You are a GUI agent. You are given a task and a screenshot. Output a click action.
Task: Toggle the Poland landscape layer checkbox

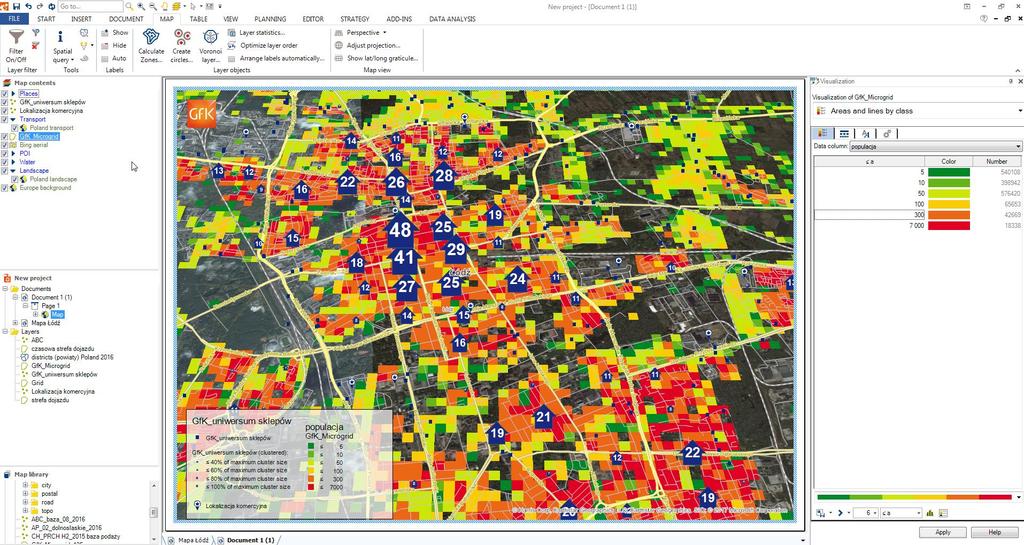pyautogui.click(x=14, y=179)
